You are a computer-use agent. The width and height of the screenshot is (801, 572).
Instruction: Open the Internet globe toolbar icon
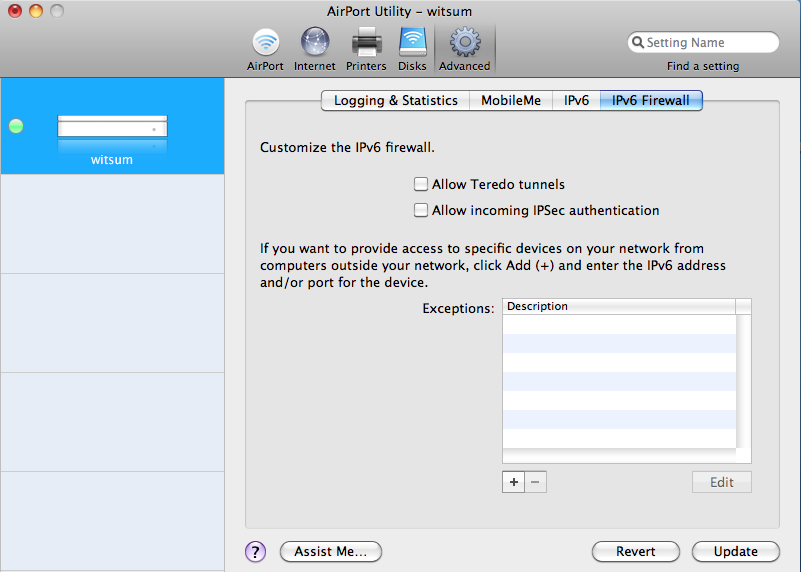click(314, 50)
